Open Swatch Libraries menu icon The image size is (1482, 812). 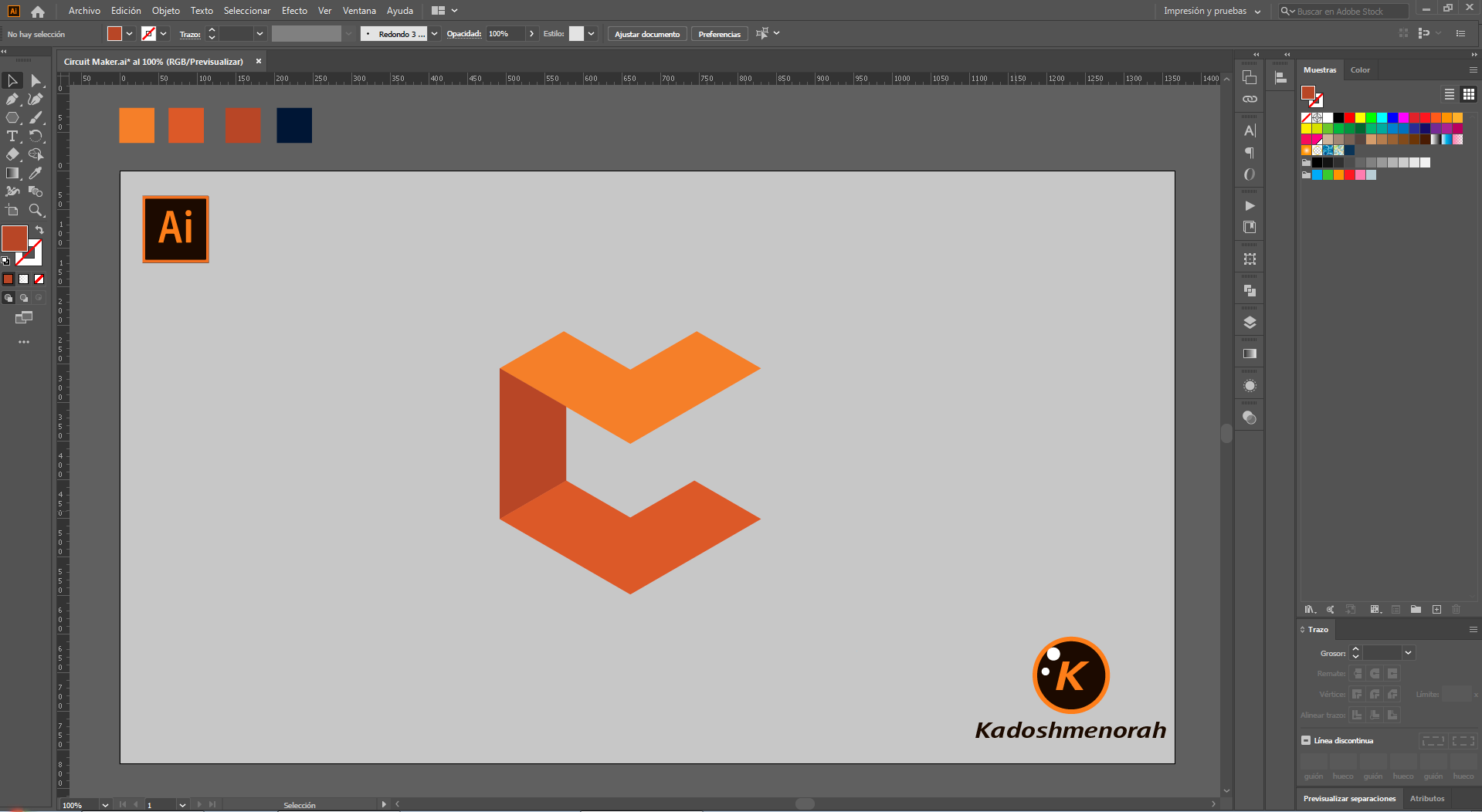tap(1310, 609)
